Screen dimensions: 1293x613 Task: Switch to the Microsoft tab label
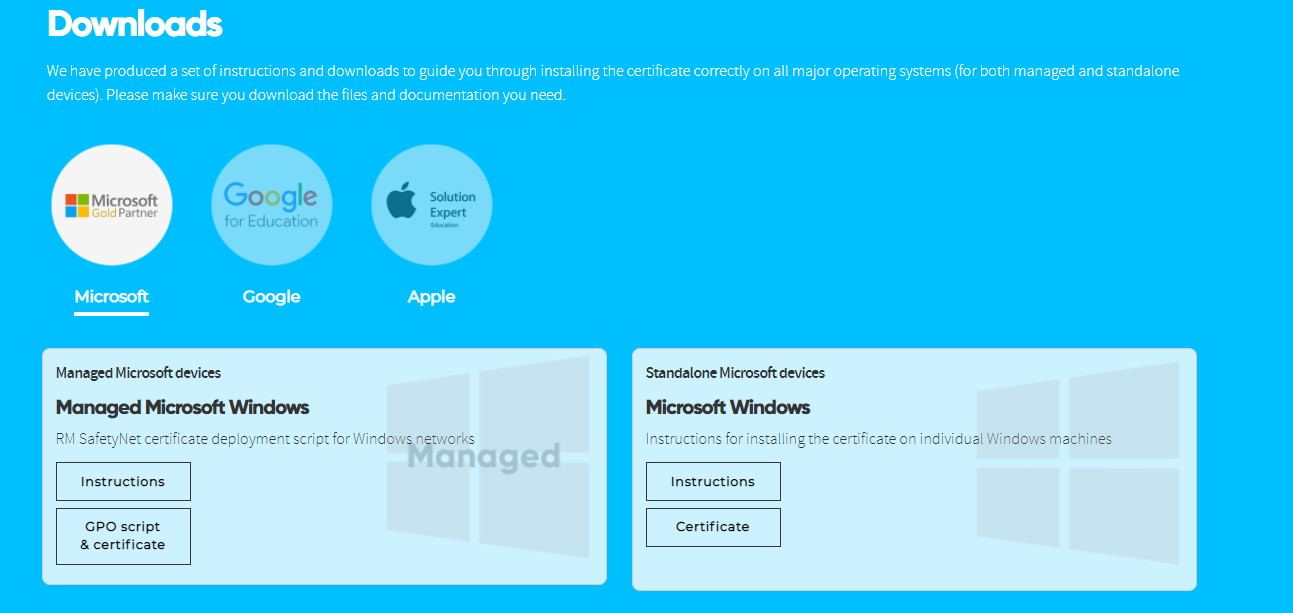tap(112, 296)
